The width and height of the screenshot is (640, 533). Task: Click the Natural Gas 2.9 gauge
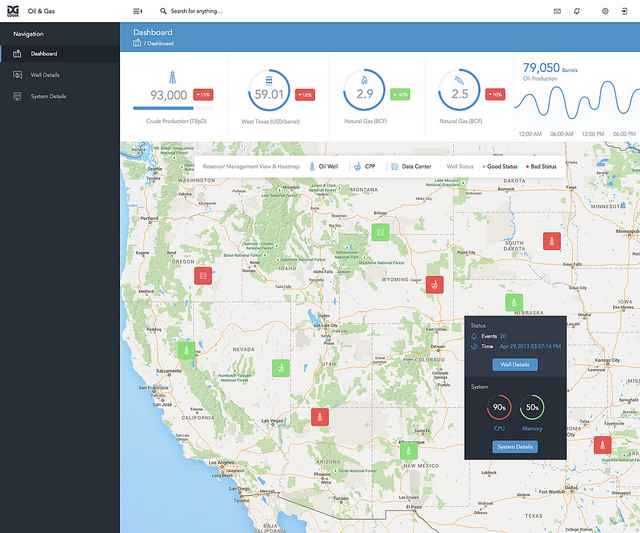pos(364,90)
